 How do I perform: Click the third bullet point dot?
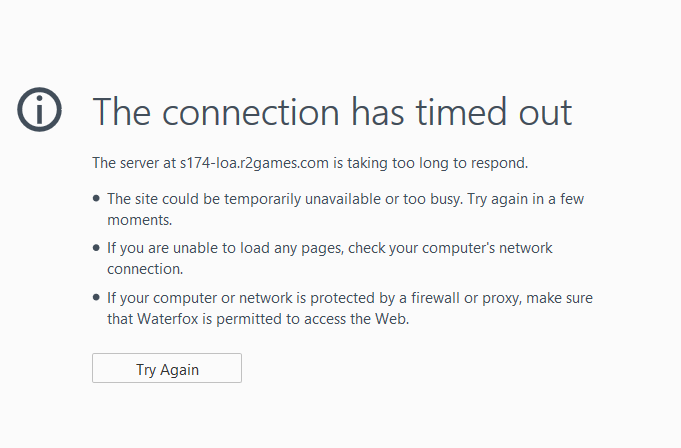[x=96, y=298]
